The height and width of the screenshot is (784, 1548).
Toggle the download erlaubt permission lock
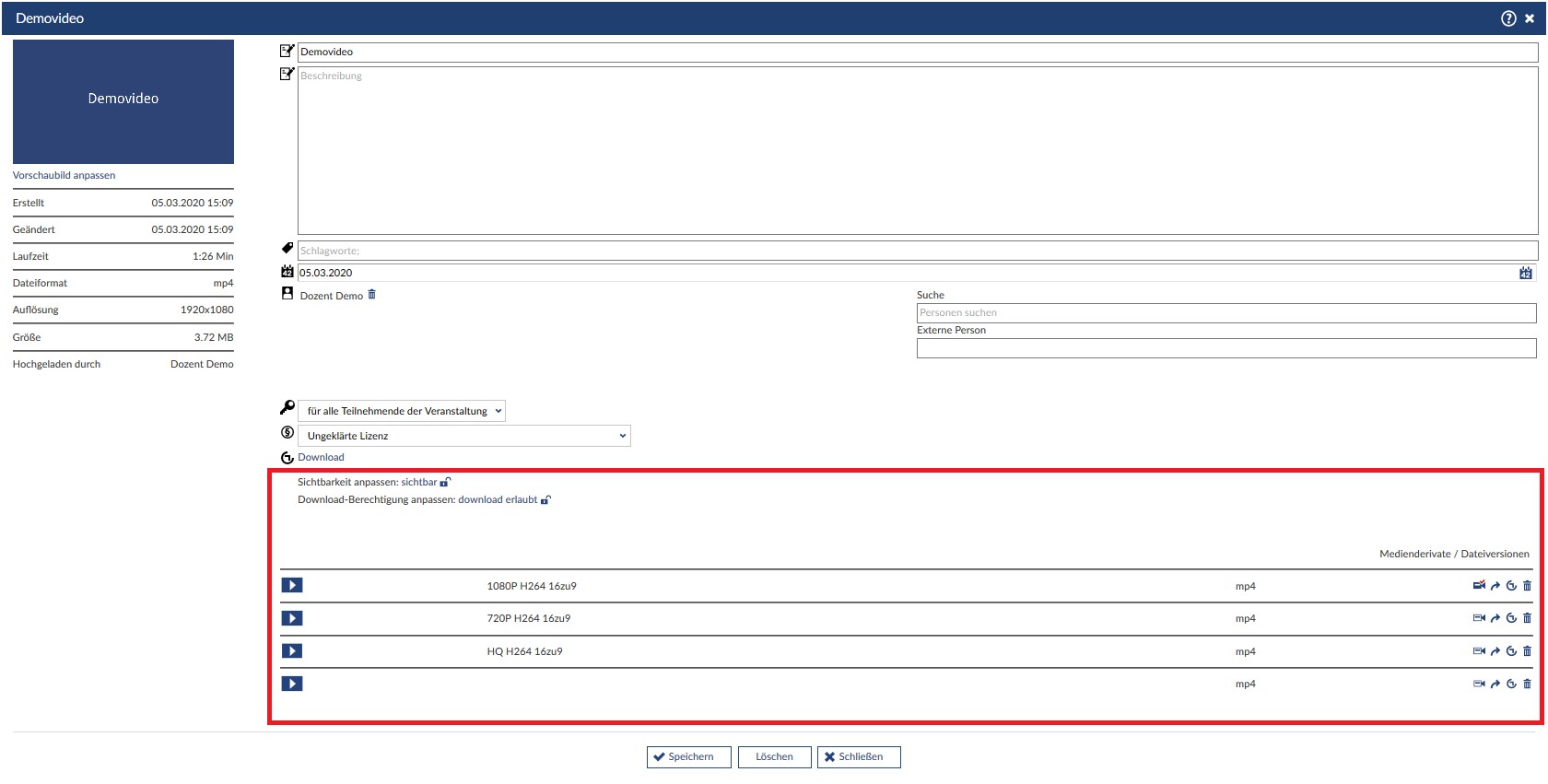coord(545,500)
